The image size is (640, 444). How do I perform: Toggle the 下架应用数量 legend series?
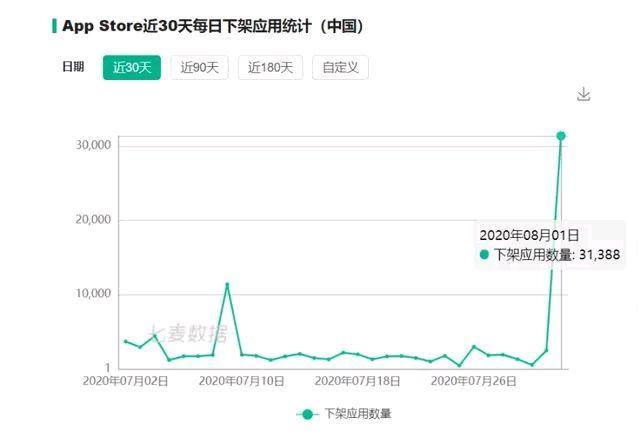[x=344, y=414]
